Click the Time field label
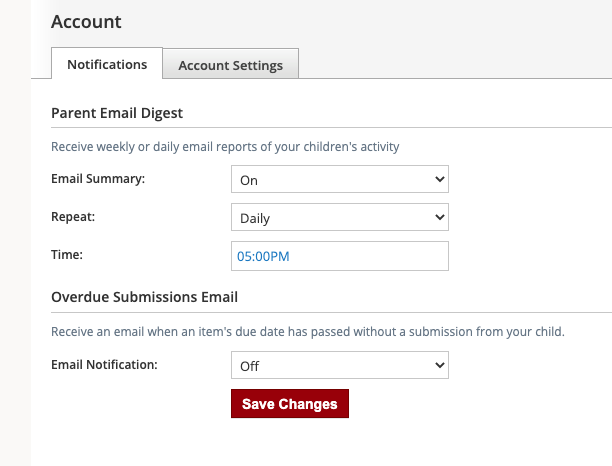This screenshot has width=612, height=466. pyautogui.click(x=67, y=254)
